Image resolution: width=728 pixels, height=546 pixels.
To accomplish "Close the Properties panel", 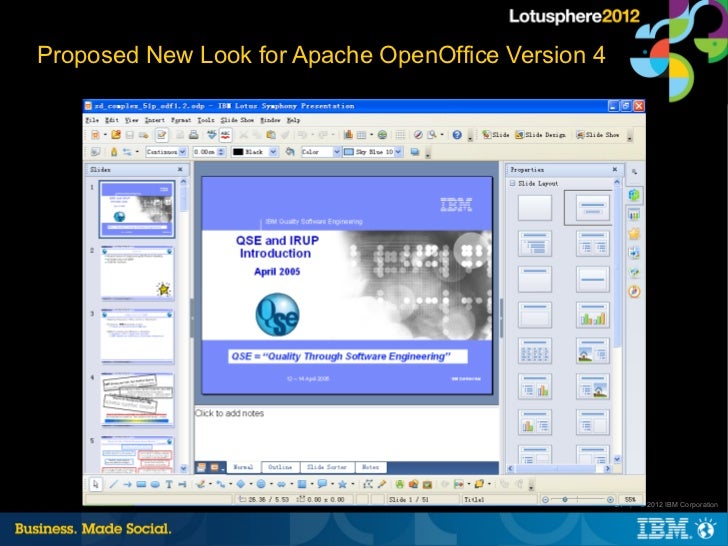I will click(615, 169).
